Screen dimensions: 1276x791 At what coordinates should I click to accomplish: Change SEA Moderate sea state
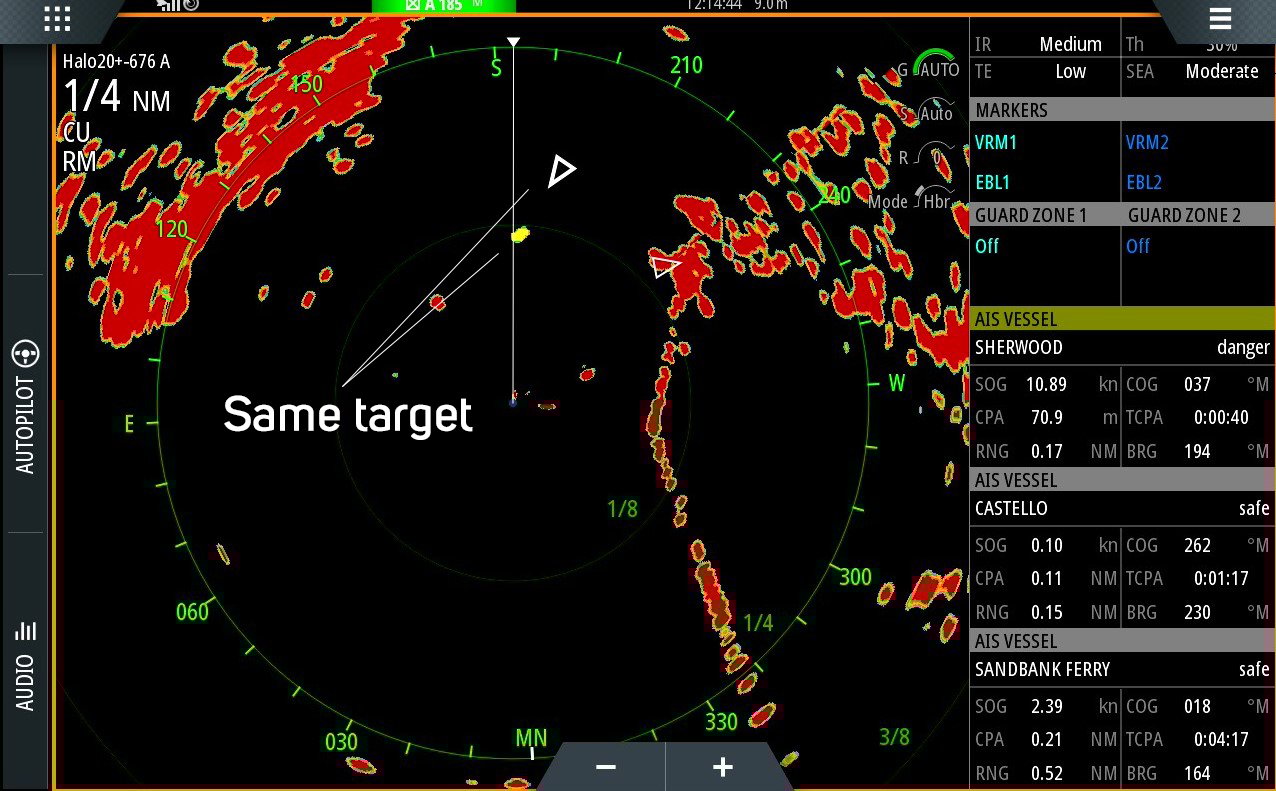tap(1198, 71)
